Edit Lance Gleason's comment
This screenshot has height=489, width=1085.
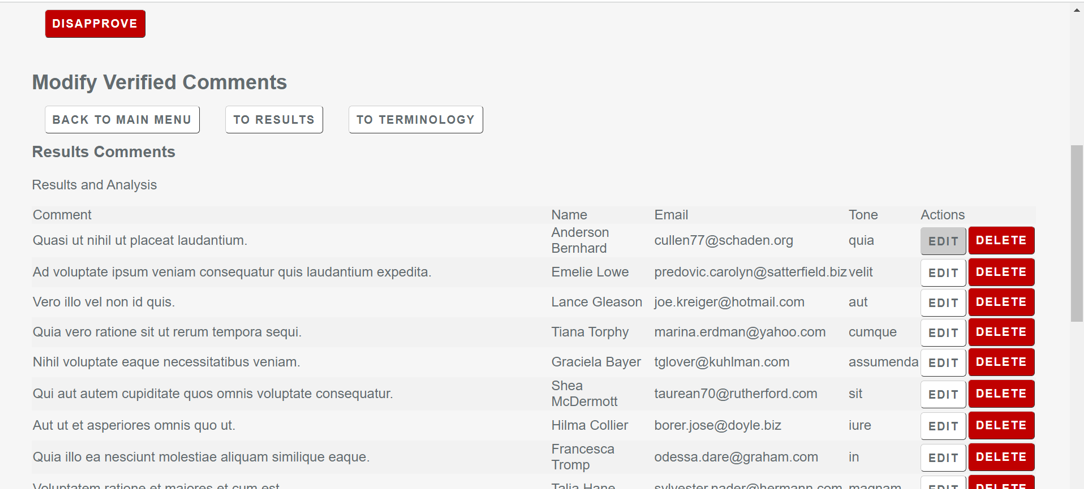tap(942, 303)
